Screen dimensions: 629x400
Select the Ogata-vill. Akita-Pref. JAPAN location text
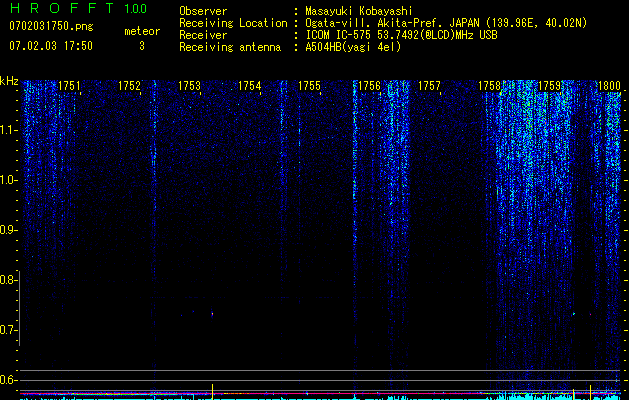[446, 23]
